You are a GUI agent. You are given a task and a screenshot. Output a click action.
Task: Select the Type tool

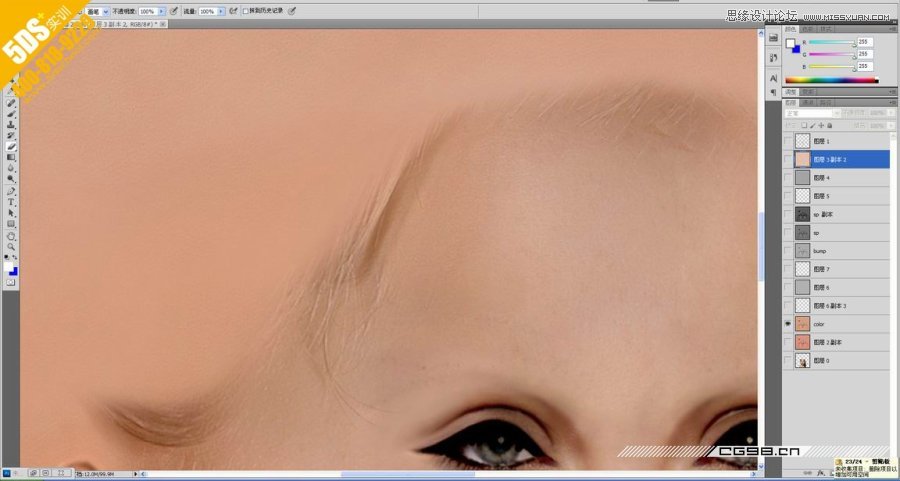coord(11,202)
